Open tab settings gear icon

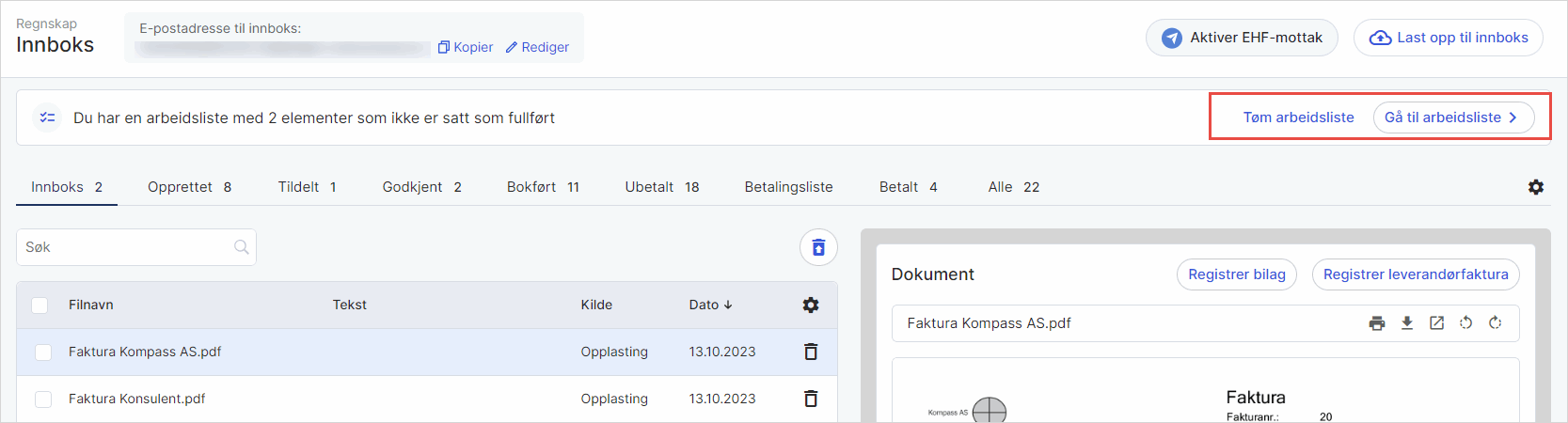(1536, 187)
